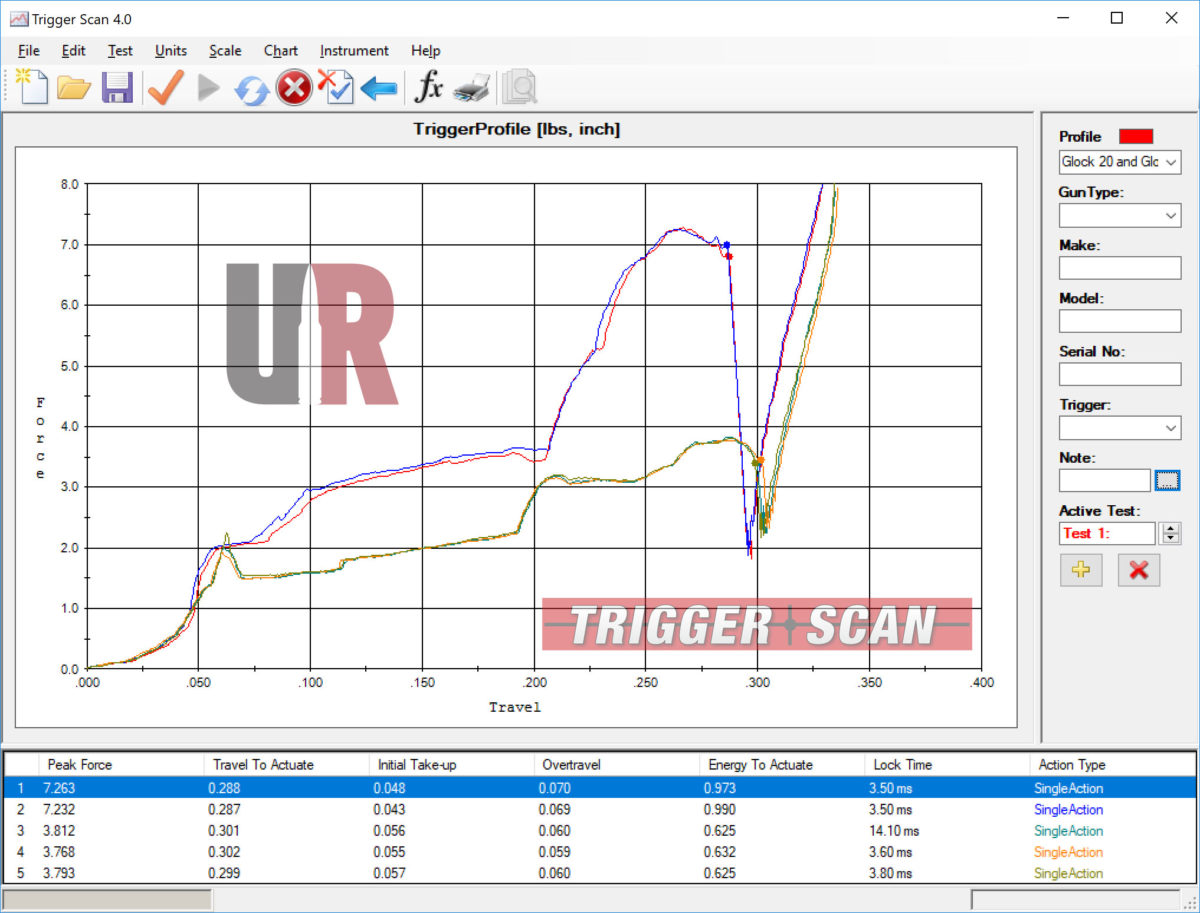Delete the active test with the red X
Image resolution: width=1200 pixels, height=913 pixels.
point(1138,570)
